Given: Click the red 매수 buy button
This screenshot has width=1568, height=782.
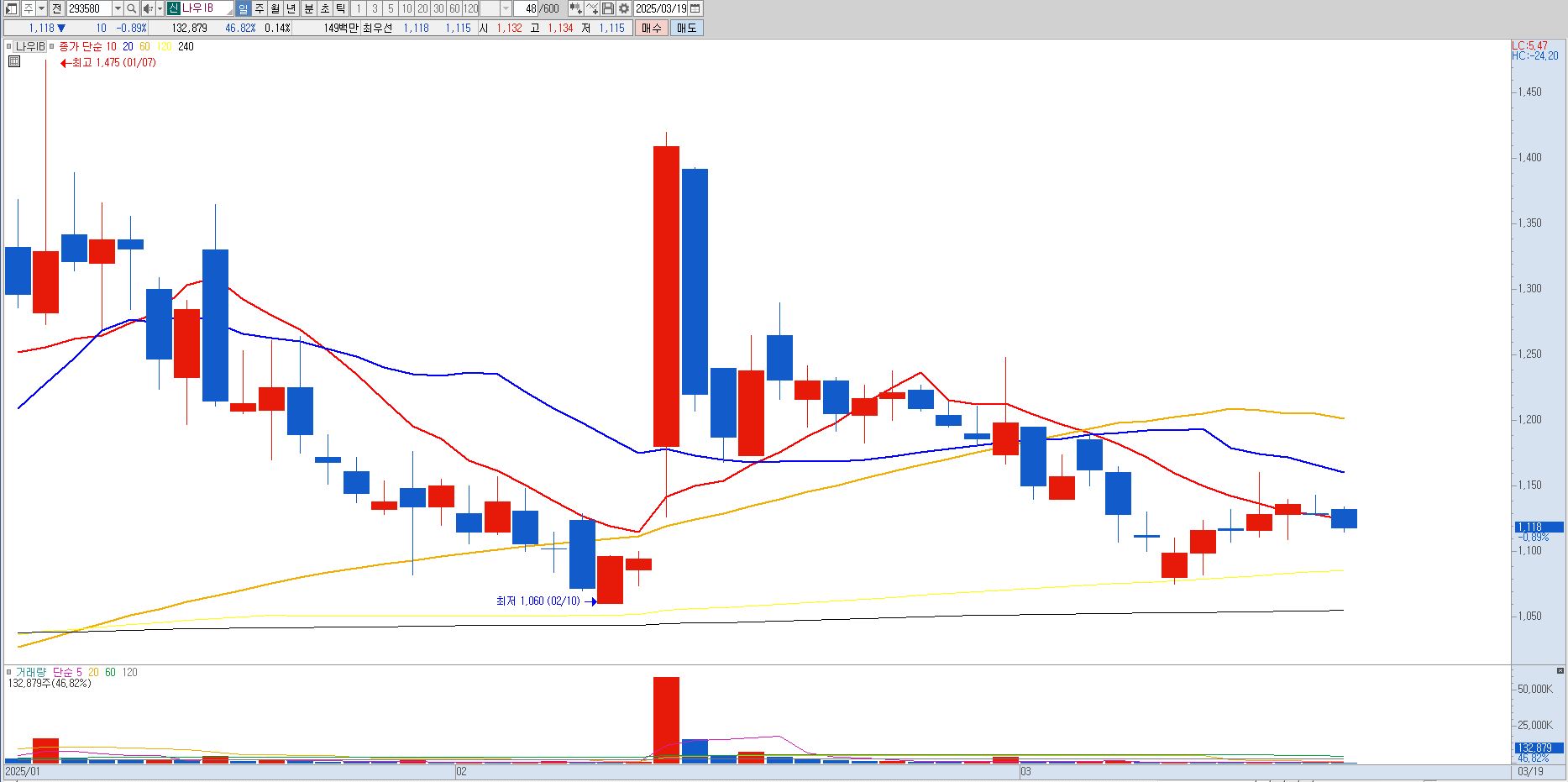Looking at the screenshot, I should point(652,28).
